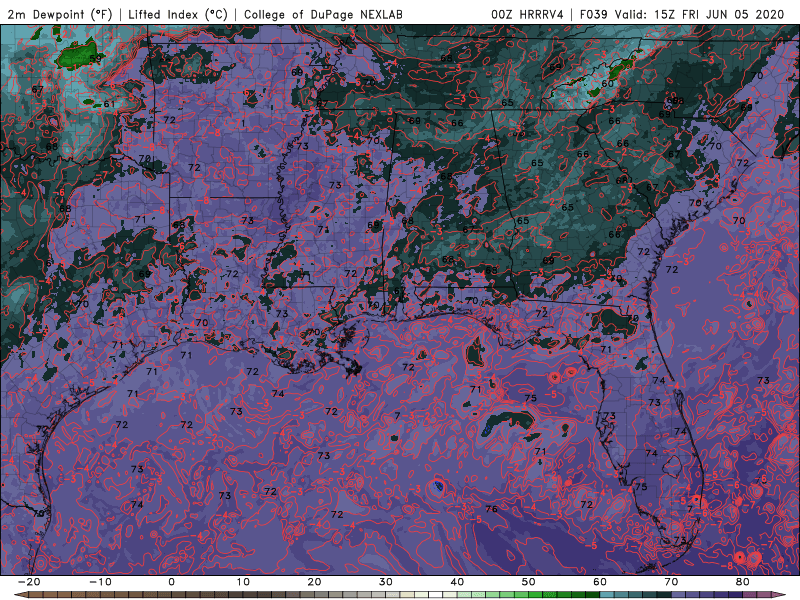Viewport: 800px width, 600px height.
Task: Click the '20' label on the color scale
Action: coord(314,582)
